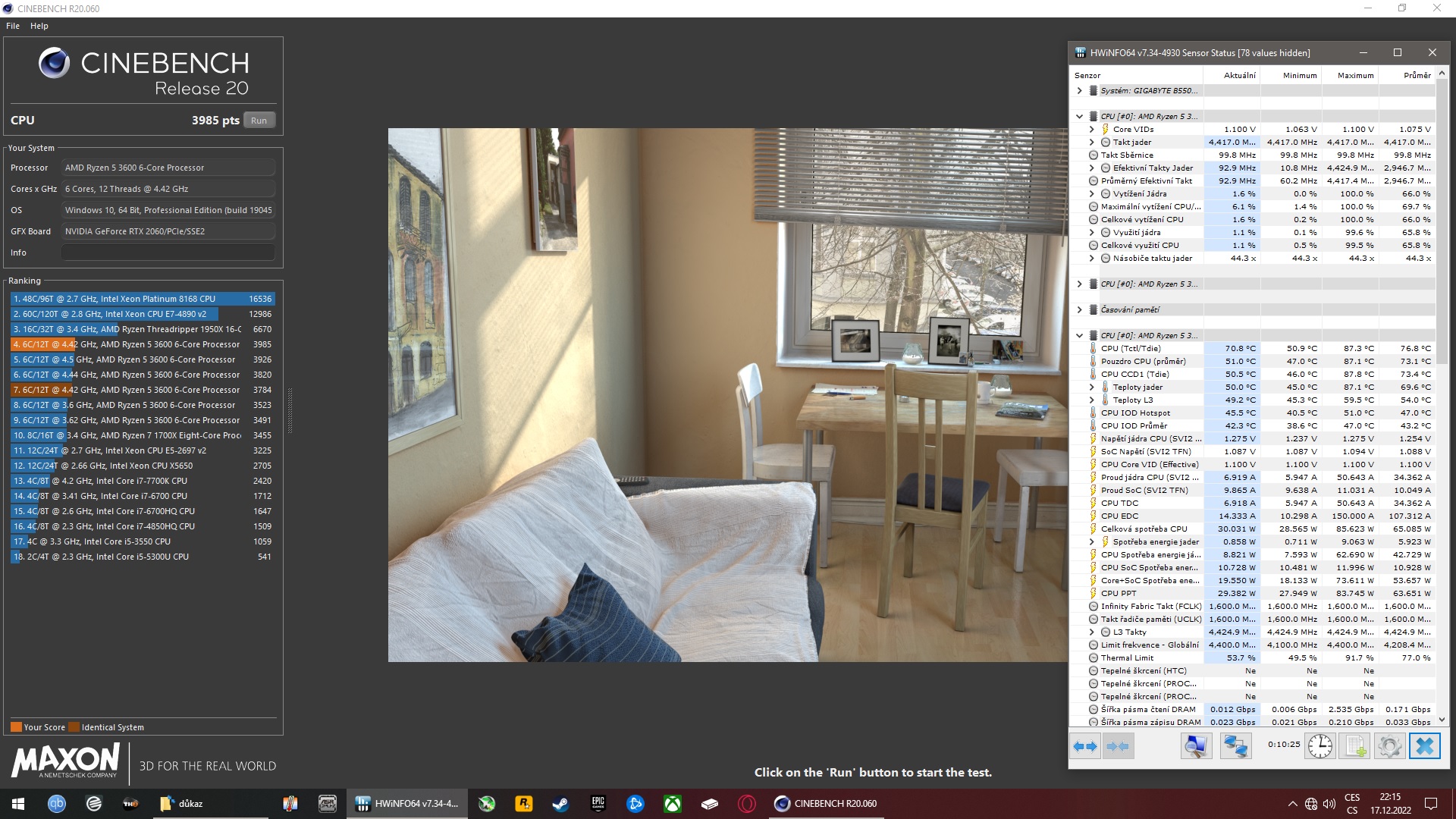Open the File menu in Cinebench
This screenshot has width=1456, height=819.
coord(13,26)
